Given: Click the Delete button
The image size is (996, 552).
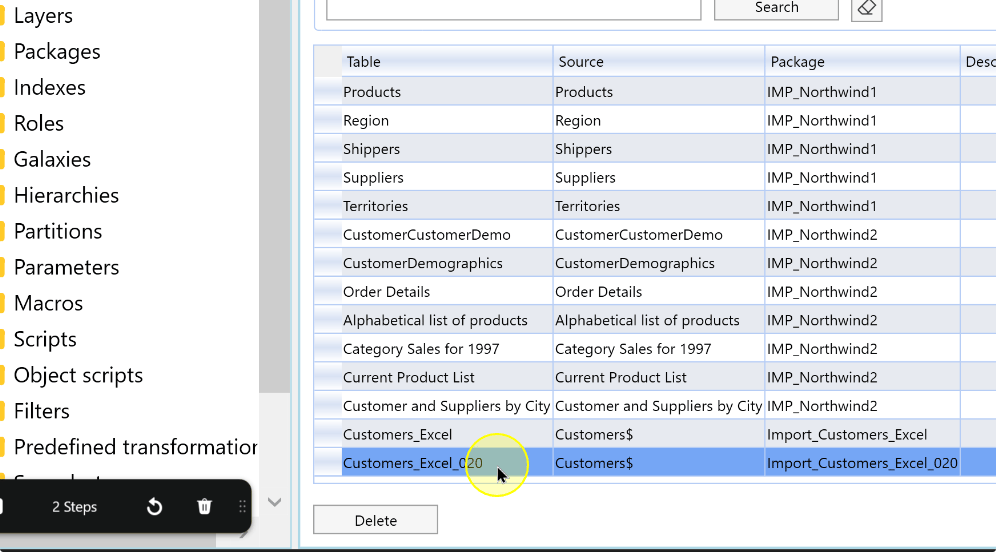Looking at the screenshot, I should pos(375,520).
